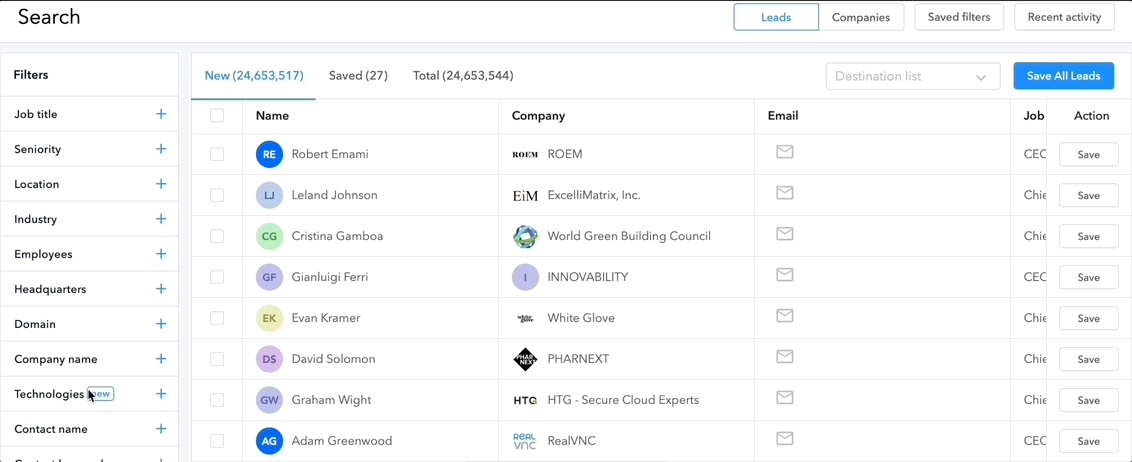Expand the Headquarters filter
The width and height of the screenshot is (1132, 462).
tap(161, 289)
